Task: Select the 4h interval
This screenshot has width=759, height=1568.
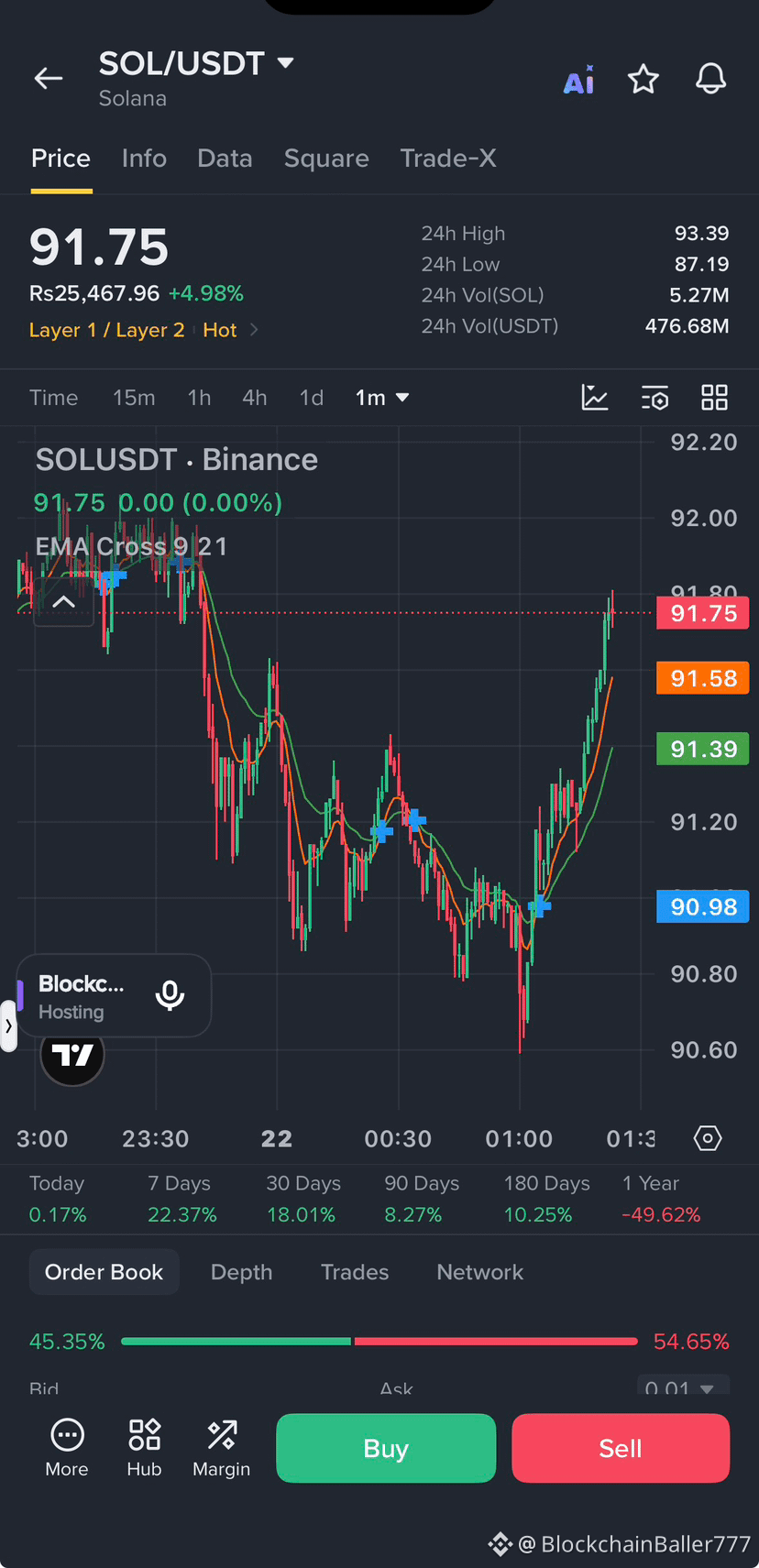Action: tap(255, 398)
